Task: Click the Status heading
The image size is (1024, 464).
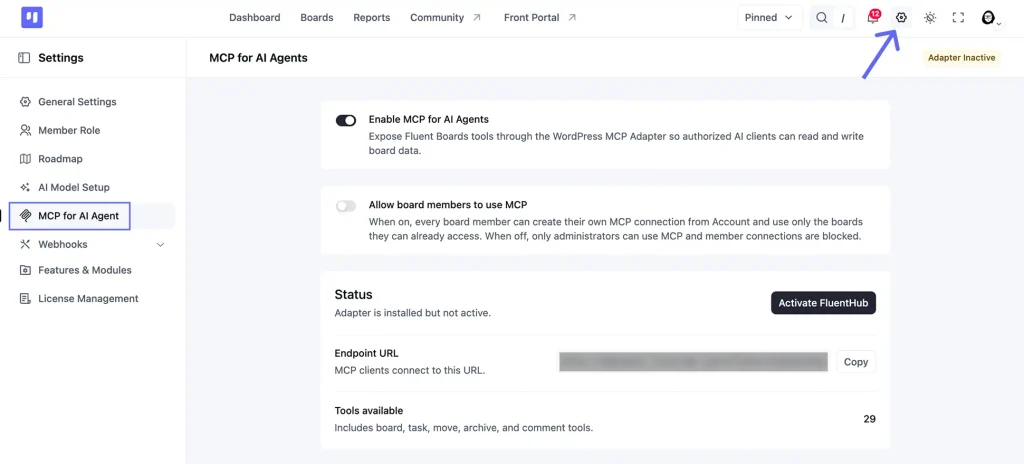Action: tap(353, 295)
